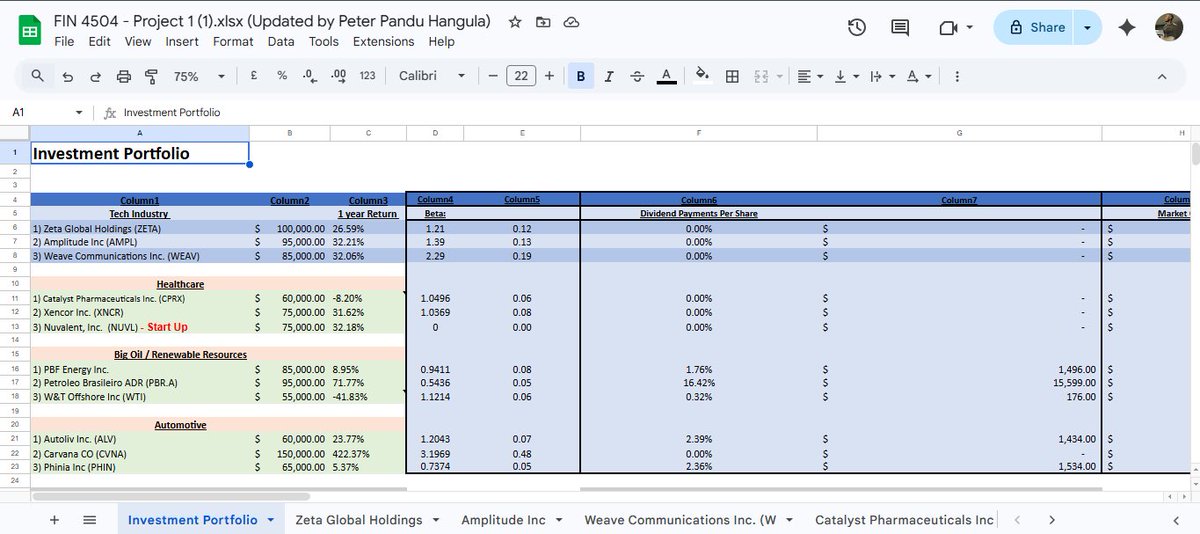The image size is (1200, 534).
Task: Open Zeta Global Holdings tab menu arrow
Action: [435, 520]
